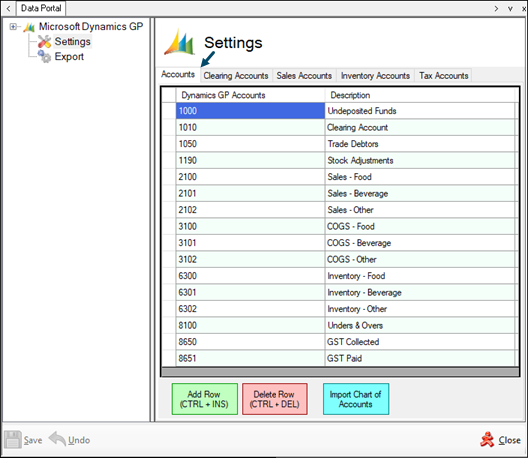Select account cell 2101
528x458 pixels.
(x=250, y=193)
